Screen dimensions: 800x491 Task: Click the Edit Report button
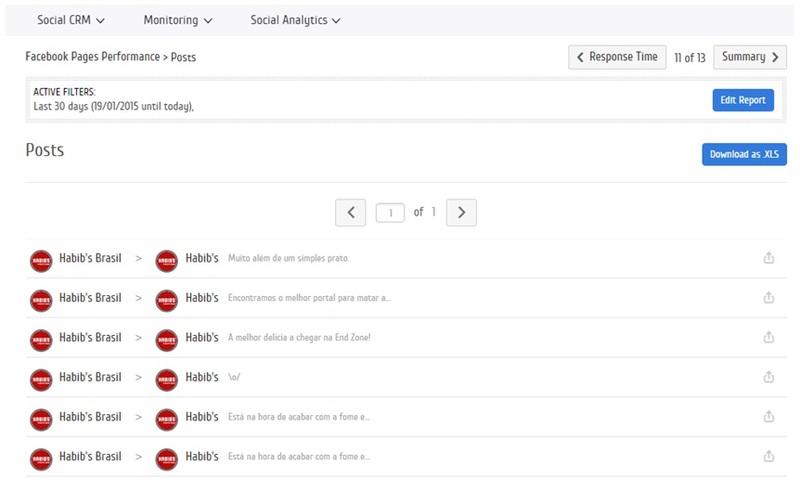pos(742,100)
